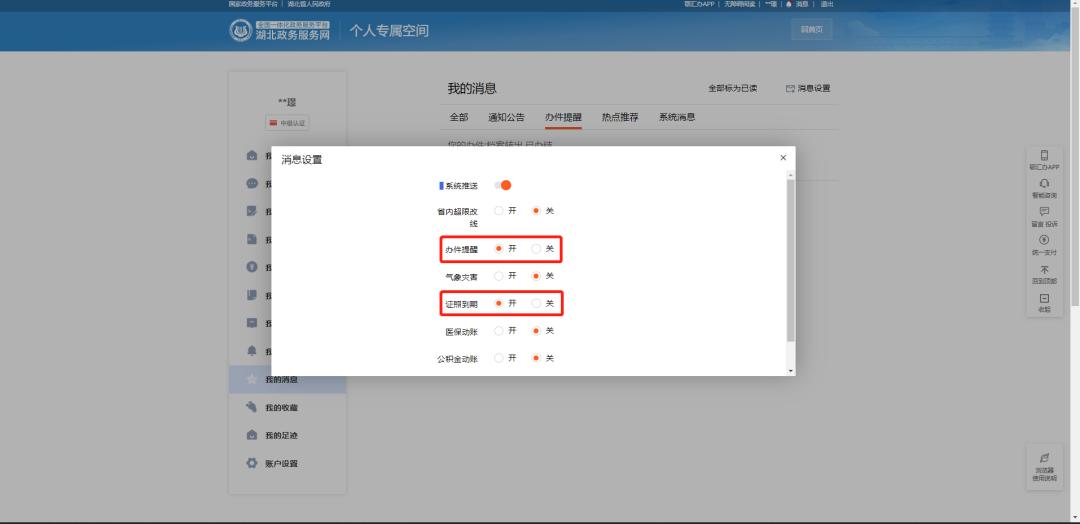This screenshot has height=524, width=1080.
Task: Turn 办件提醒 notifications off
Action: pyautogui.click(x=536, y=249)
